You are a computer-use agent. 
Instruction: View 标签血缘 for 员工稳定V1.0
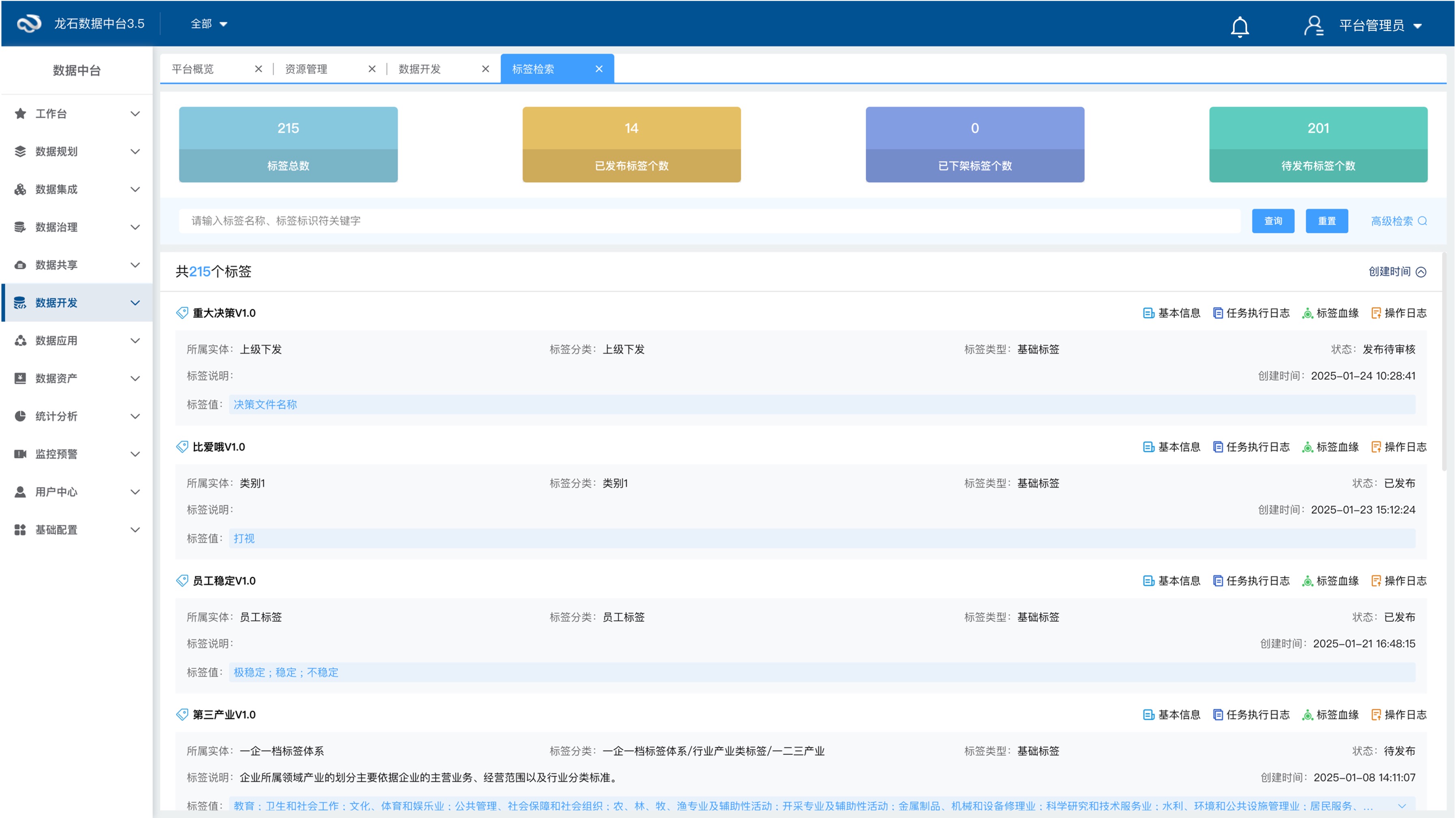pos(1330,581)
